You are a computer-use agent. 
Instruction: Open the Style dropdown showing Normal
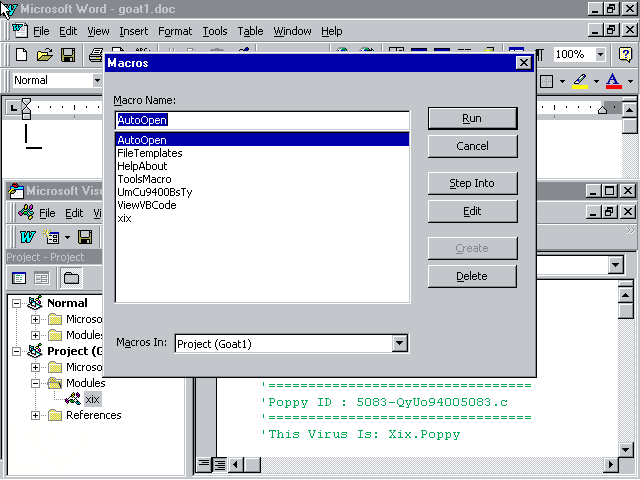tap(97, 80)
